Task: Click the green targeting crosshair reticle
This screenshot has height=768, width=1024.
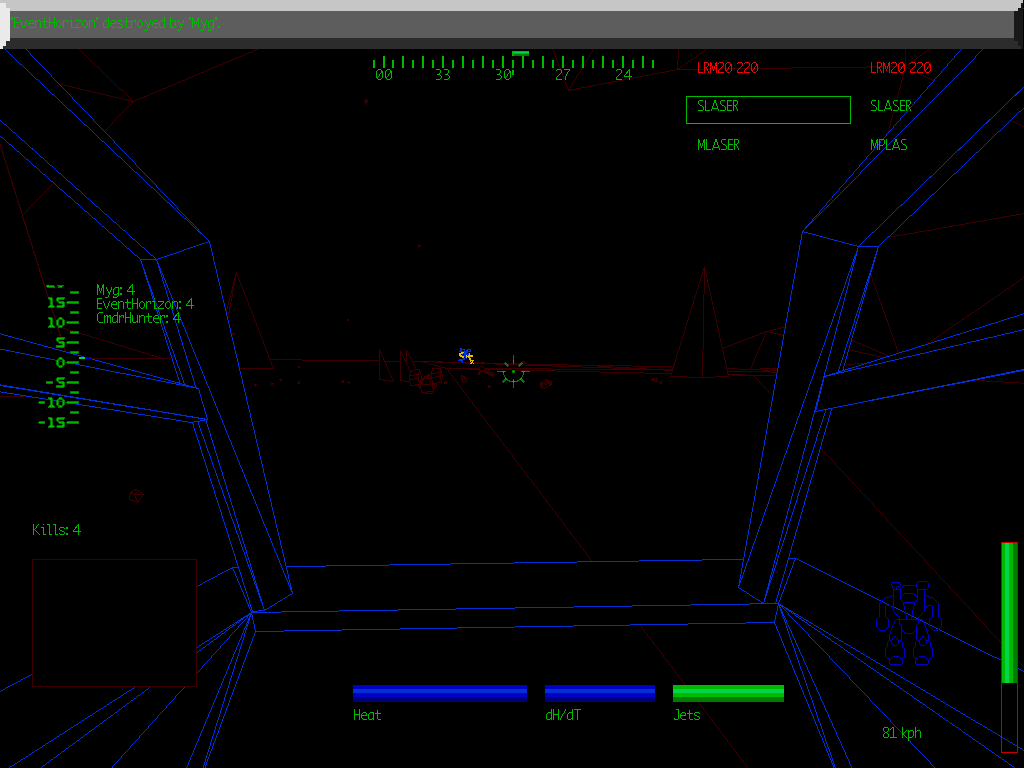Action: click(513, 372)
